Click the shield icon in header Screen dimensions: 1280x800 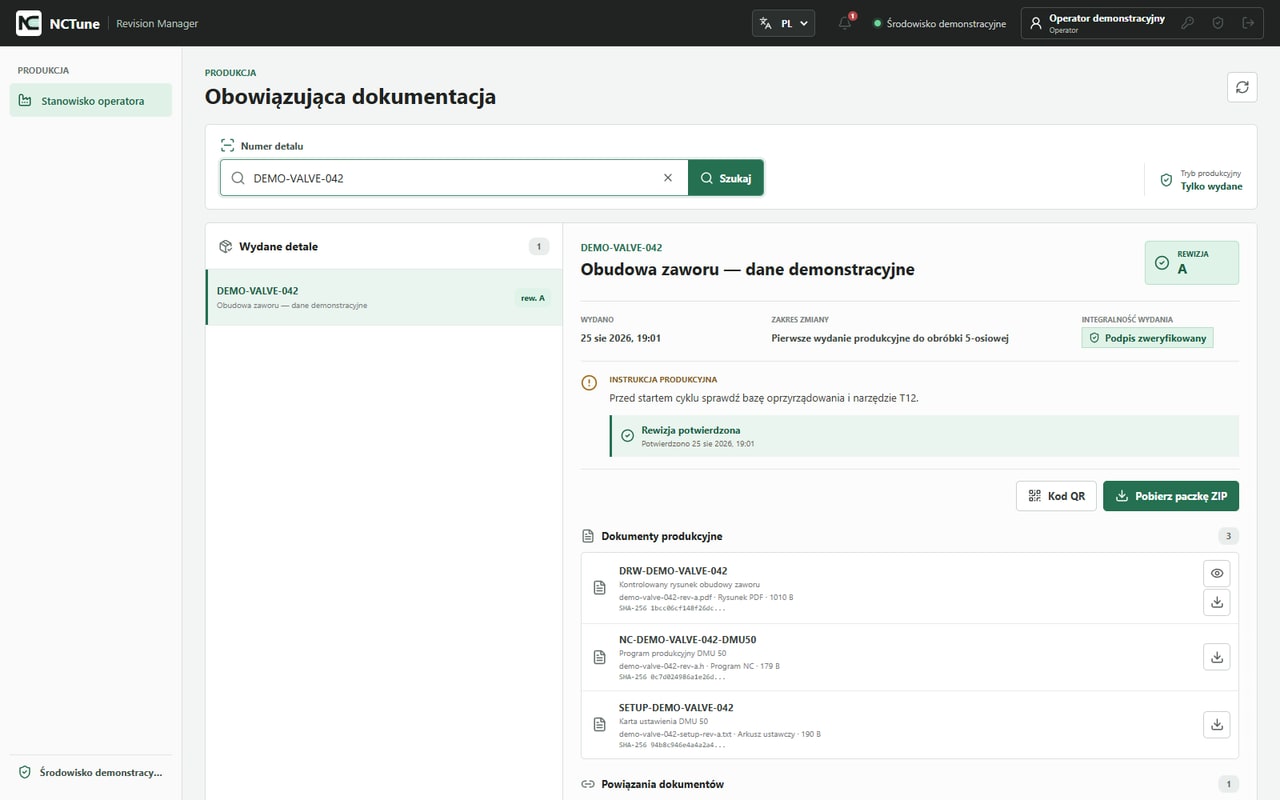click(x=1217, y=23)
